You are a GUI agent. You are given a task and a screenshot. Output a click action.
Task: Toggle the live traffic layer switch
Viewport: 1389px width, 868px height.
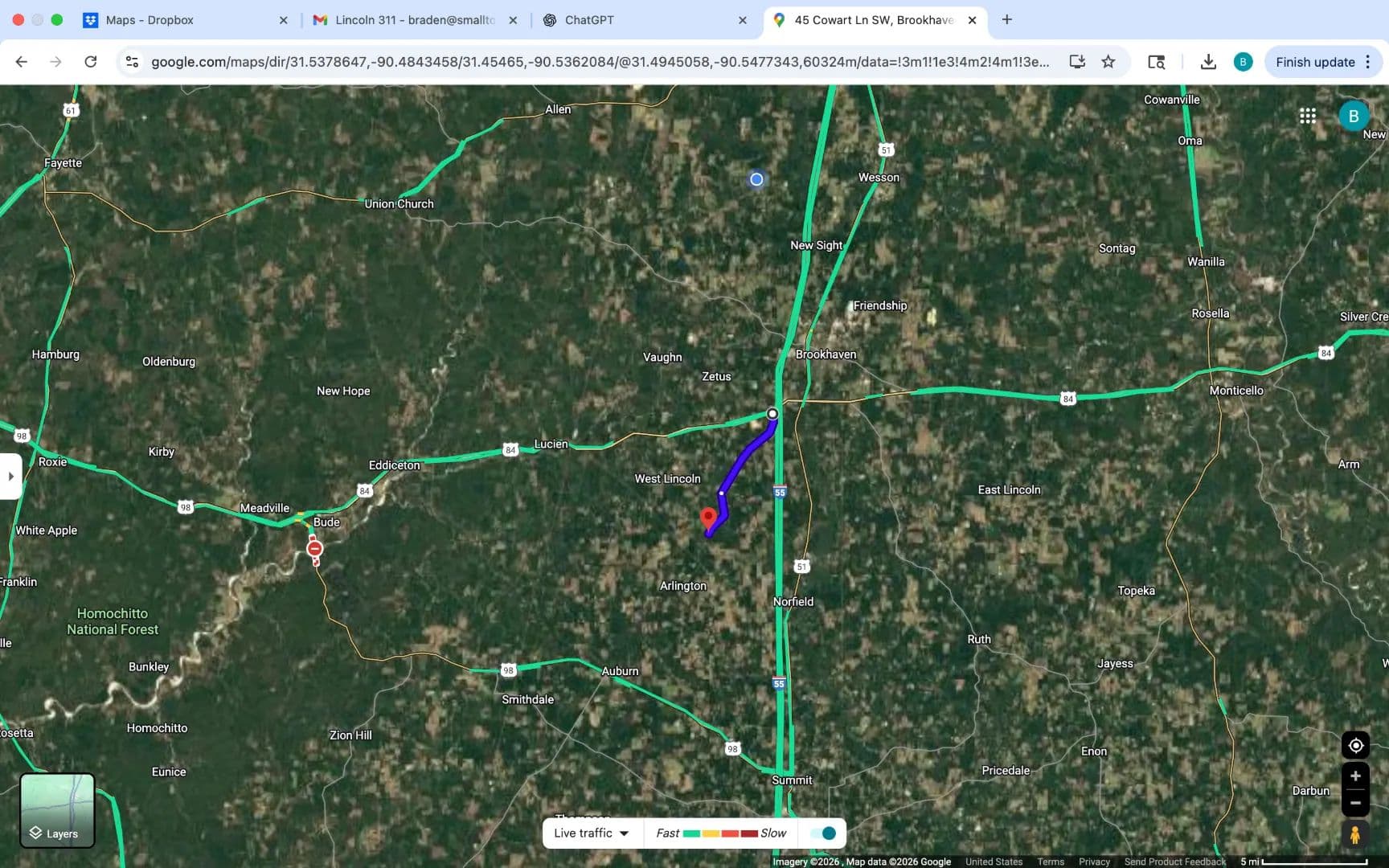click(823, 833)
